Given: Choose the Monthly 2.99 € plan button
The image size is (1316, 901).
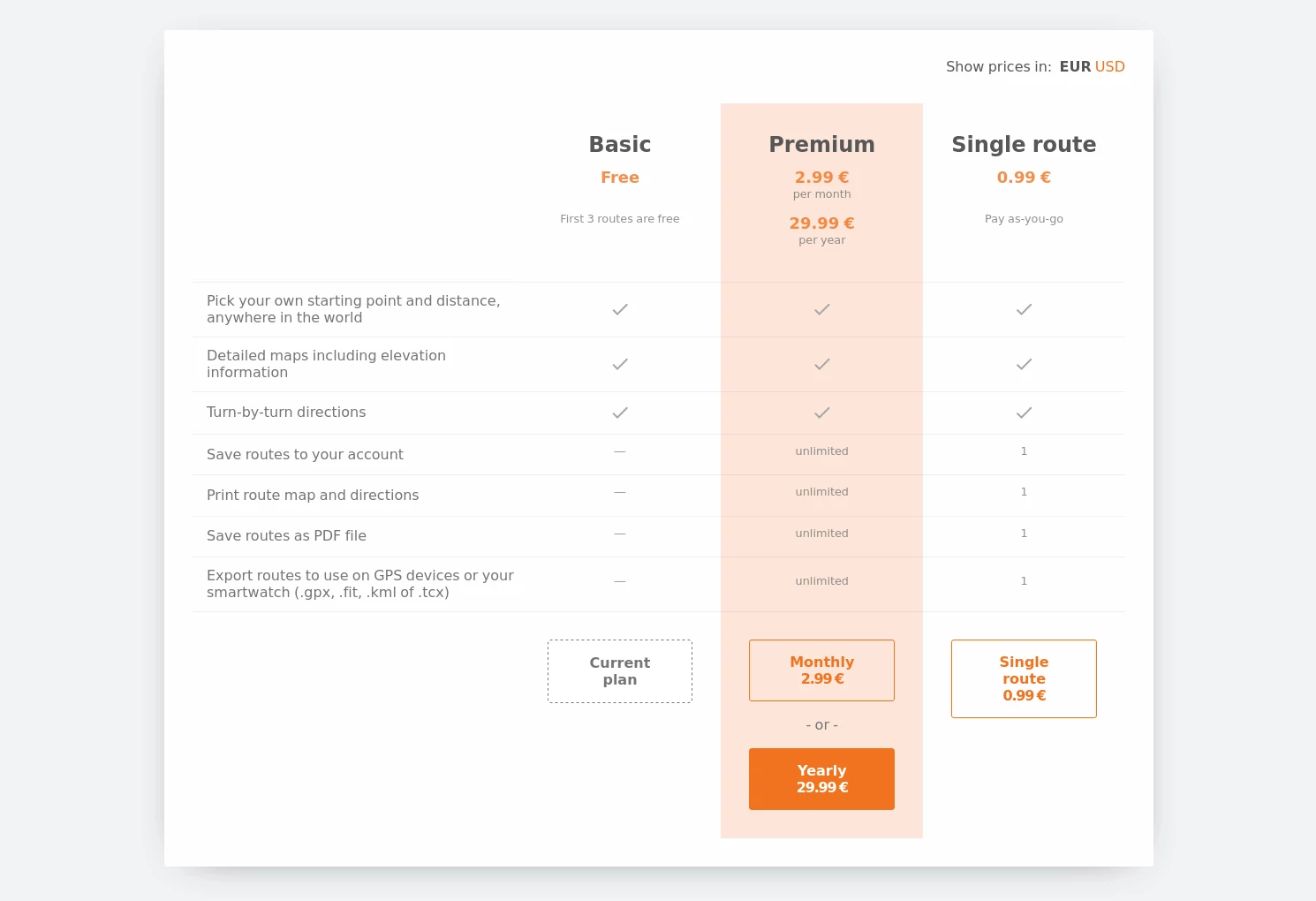Looking at the screenshot, I should click(821, 670).
